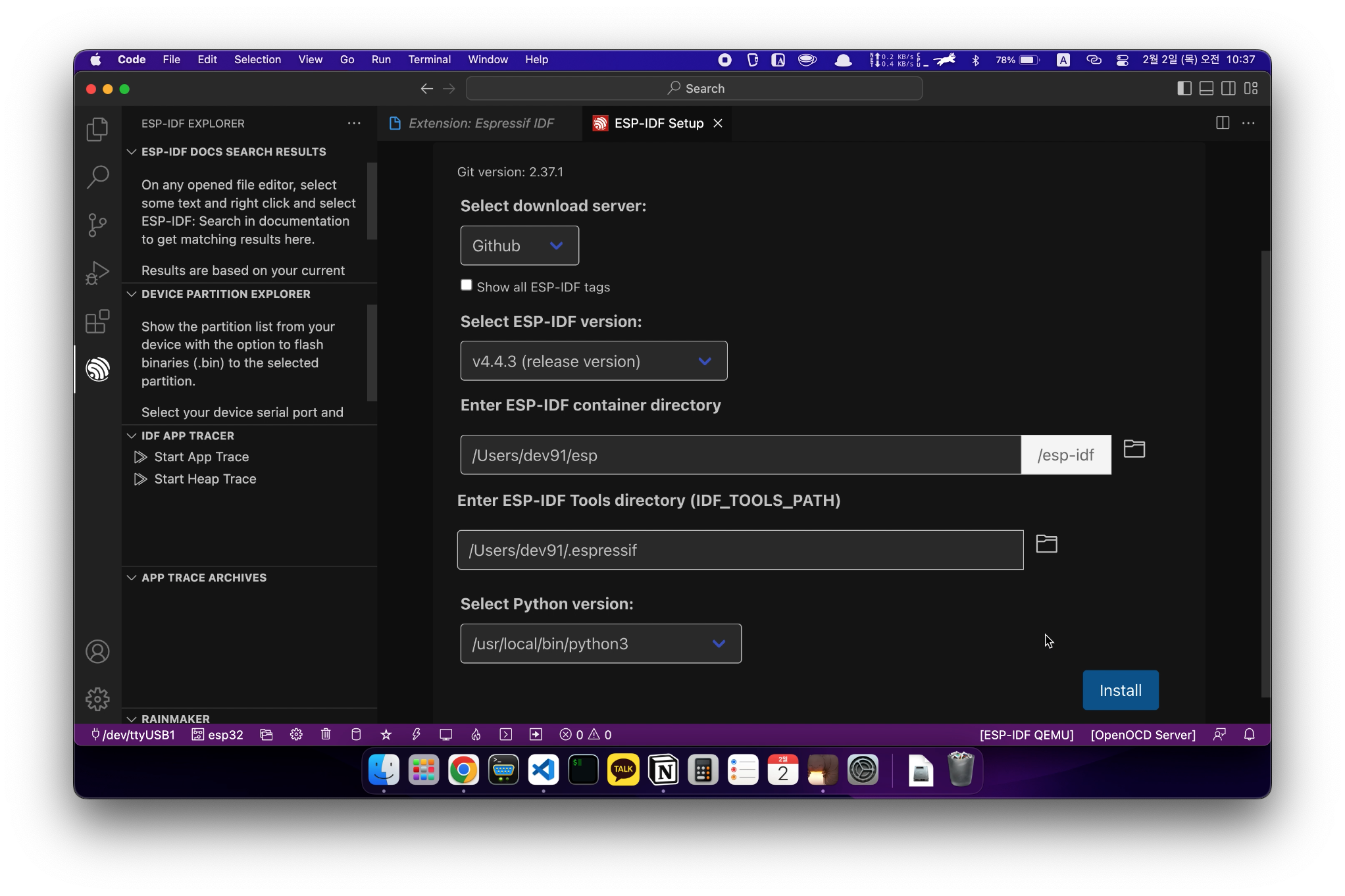Open the Run and Debug view
The width and height of the screenshot is (1345, 896).
[97, 273]
